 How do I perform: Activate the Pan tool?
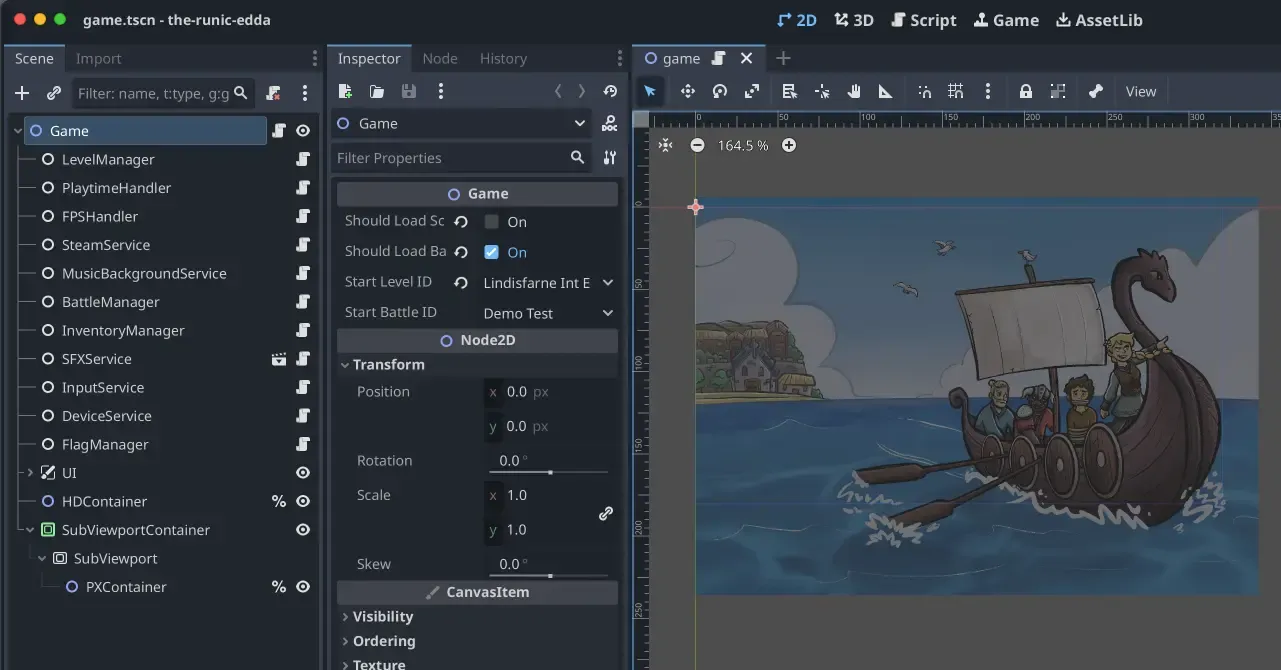click(853, 91)
